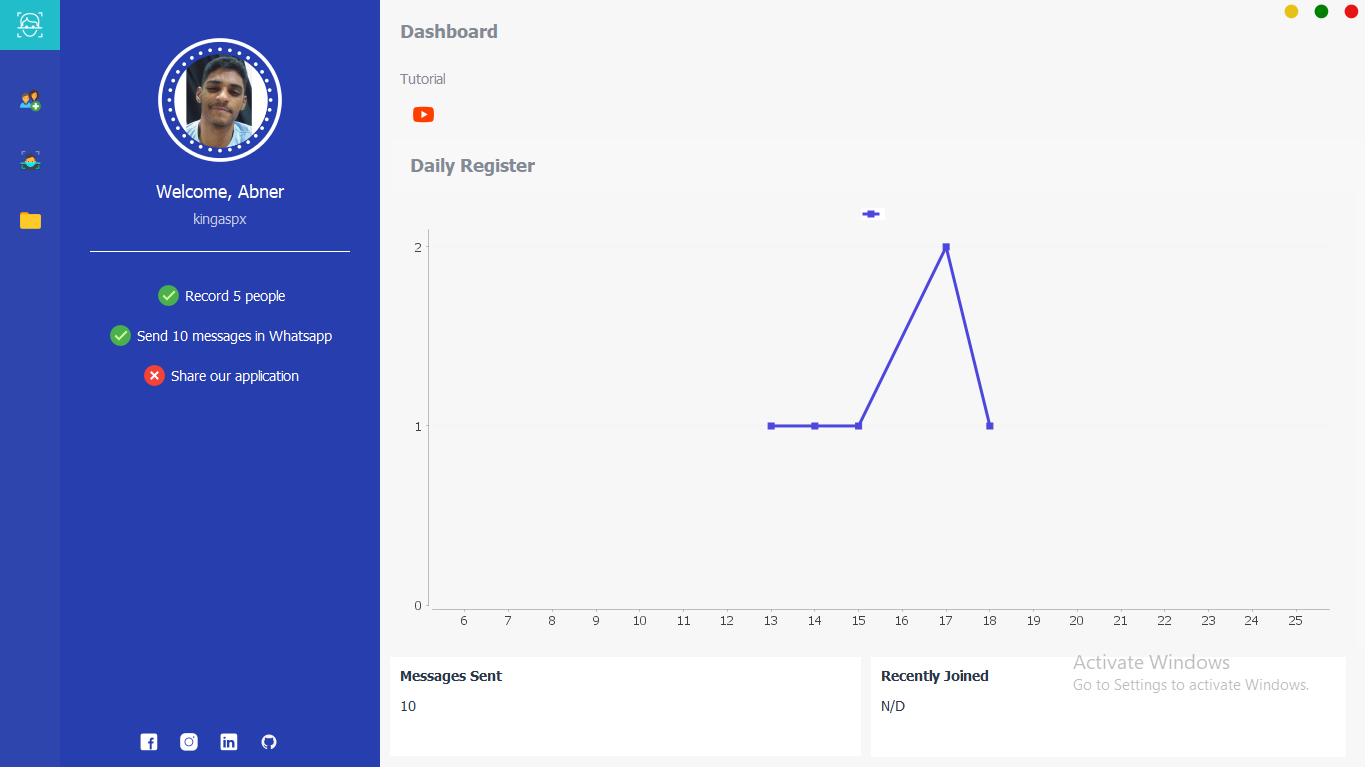Viewport: 1365px width, 767px height.
Task: Open the Instagram social link
Action: pos(189,742)
